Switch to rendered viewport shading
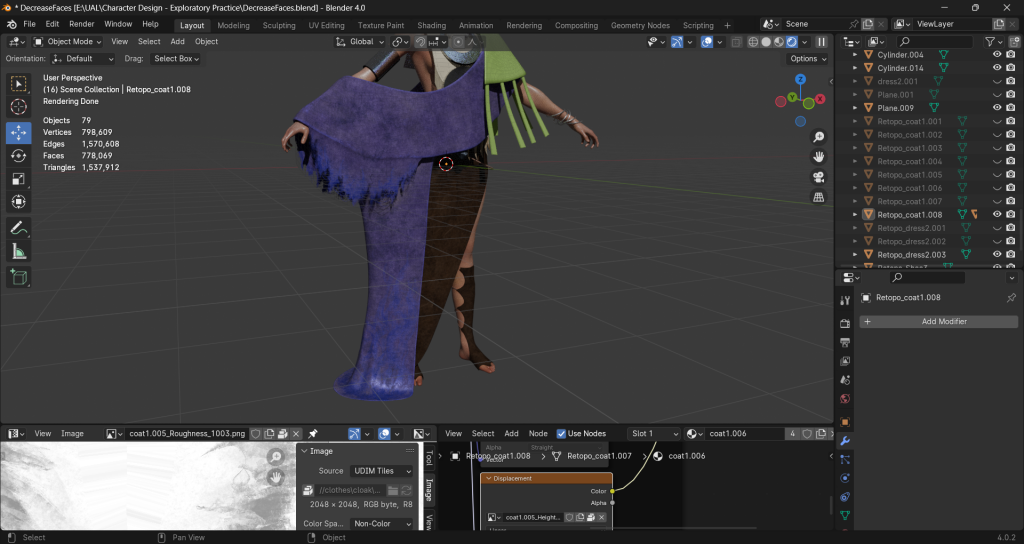Viewport: 1024px width, 544px height. click(x=792, y=42)
